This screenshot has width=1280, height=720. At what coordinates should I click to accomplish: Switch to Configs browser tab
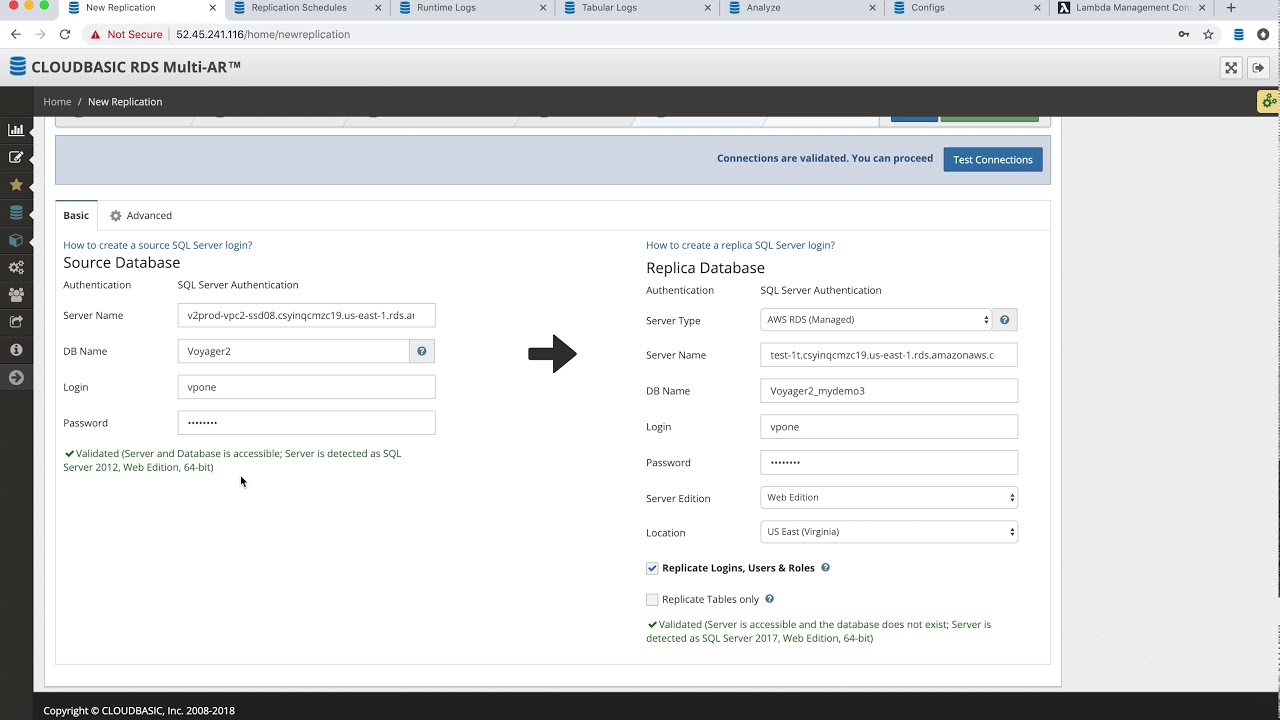tap(927, 8)
